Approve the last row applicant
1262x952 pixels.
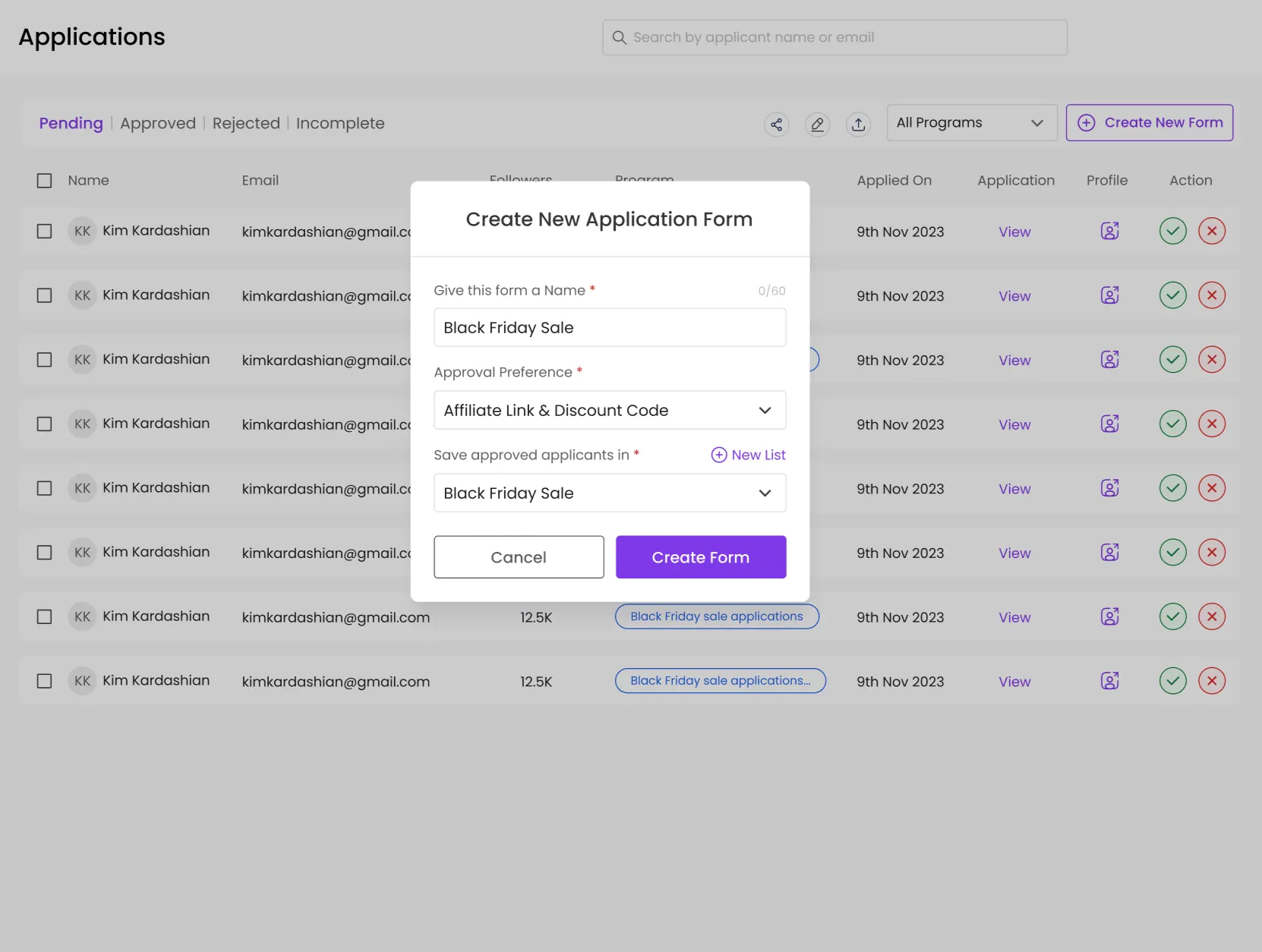coord(1172,681)
